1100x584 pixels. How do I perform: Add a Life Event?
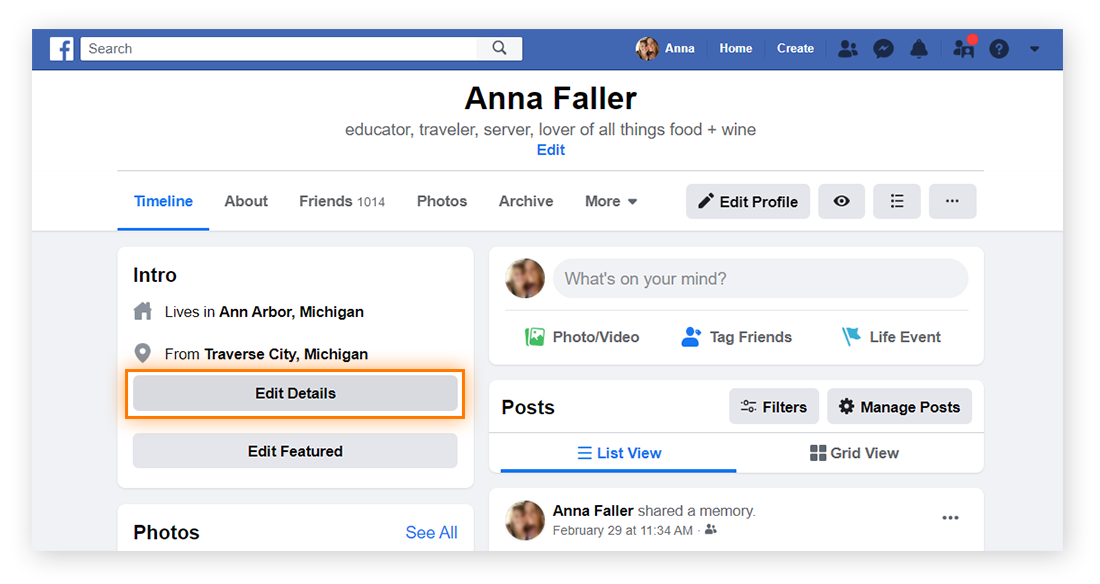coord(891,337)
